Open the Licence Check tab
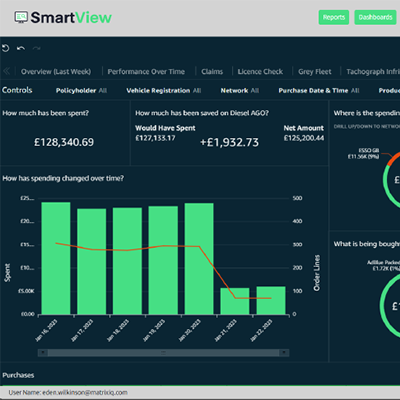 (x=260, y=72)
